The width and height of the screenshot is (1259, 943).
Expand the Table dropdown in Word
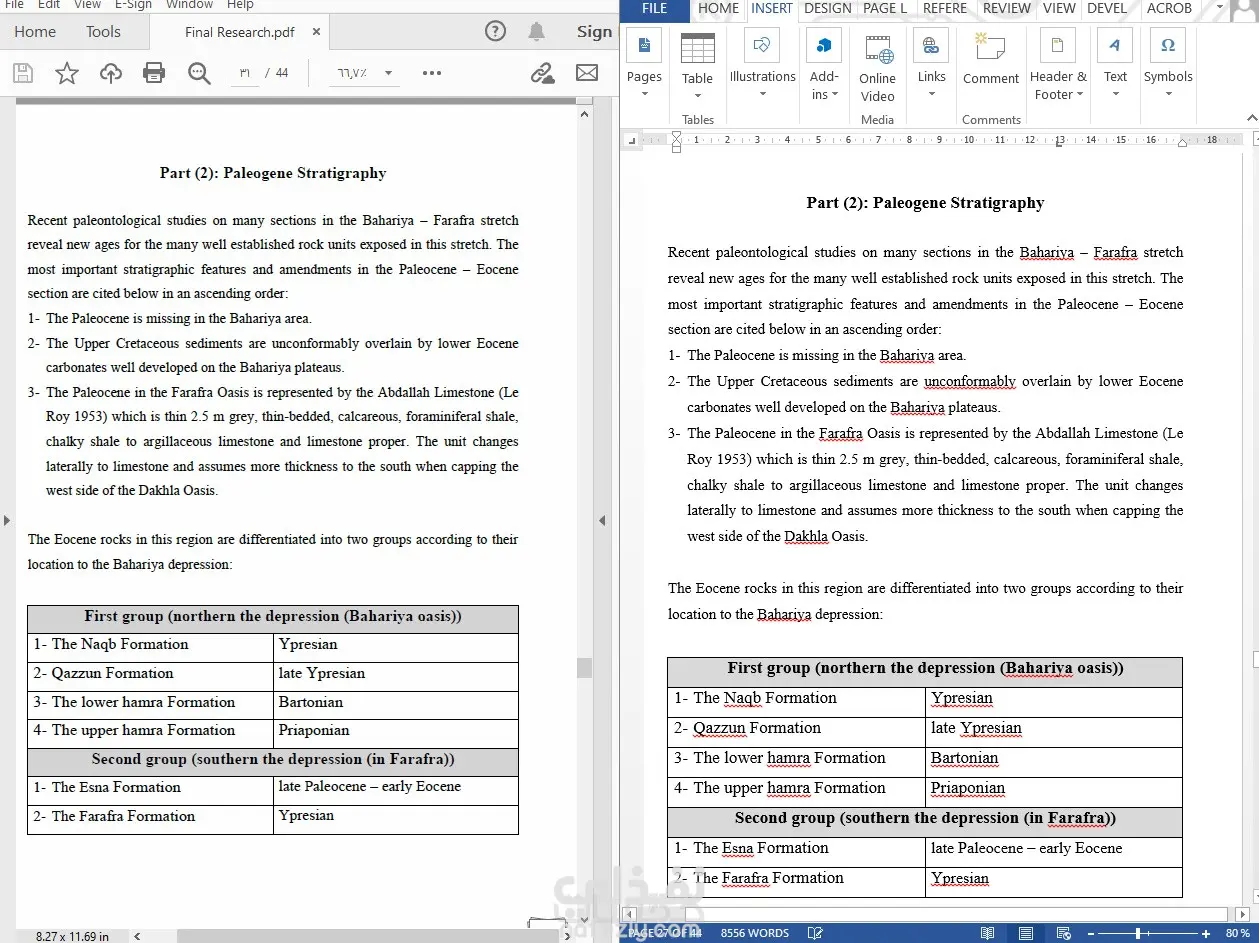[697, 96]
